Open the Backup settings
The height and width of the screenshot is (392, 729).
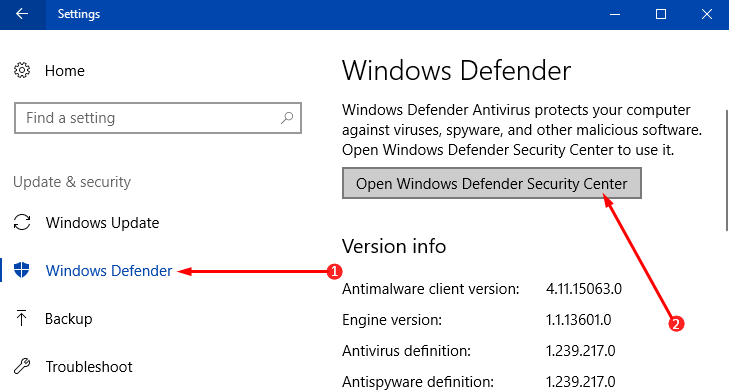(x=68, y=319)
